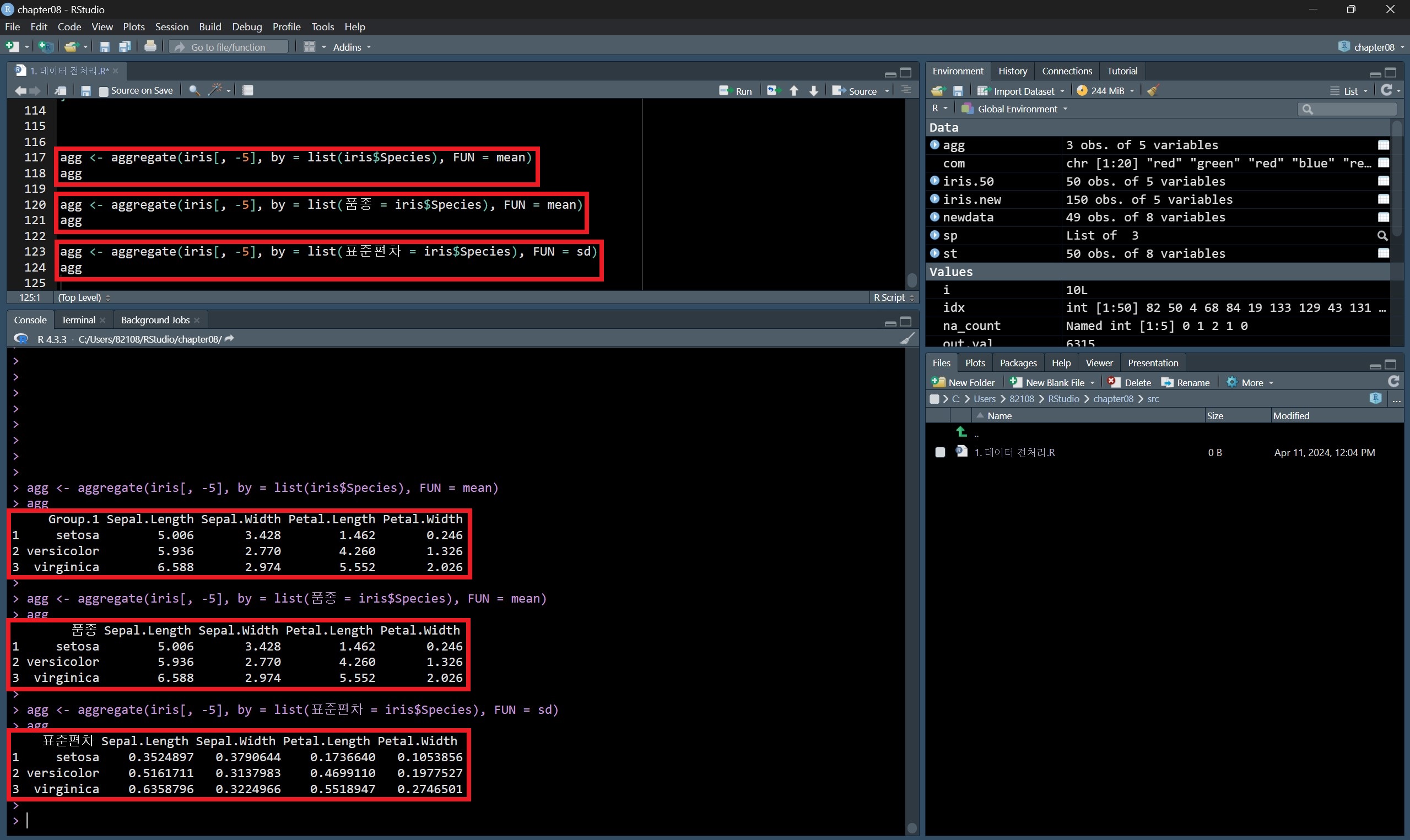Viewport: 1410px width, 840px height.
Task: Click the Re-run previous code region icon
Action: click(772, 90)
